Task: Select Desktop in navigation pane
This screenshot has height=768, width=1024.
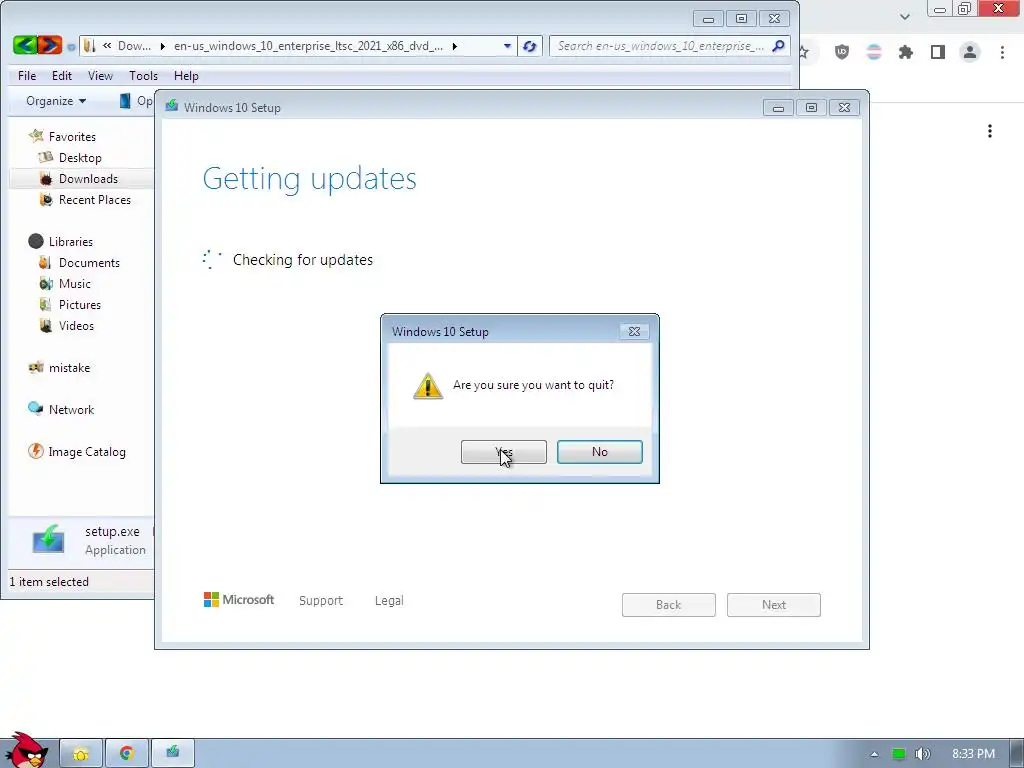Action: point(80,157)
